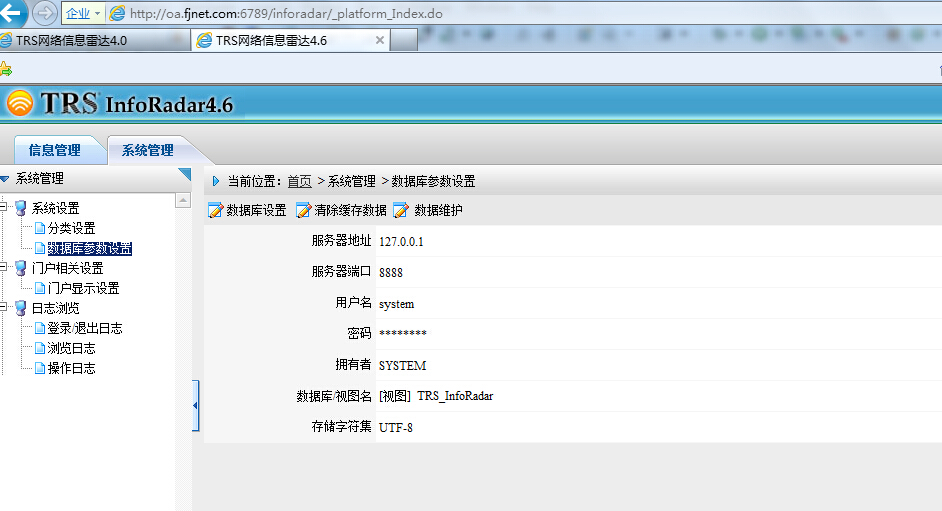The height and width of the screenshot is (511, 942).
Task: Click the 日志浏览 folder icon
Action: click(x=20, y=308)
